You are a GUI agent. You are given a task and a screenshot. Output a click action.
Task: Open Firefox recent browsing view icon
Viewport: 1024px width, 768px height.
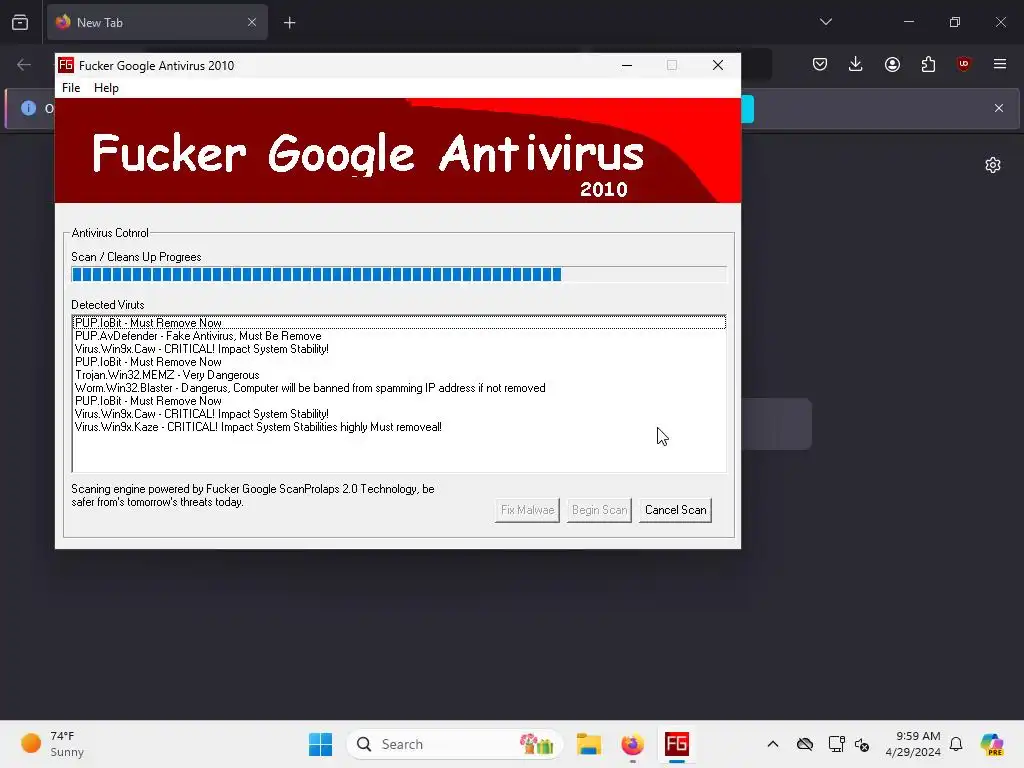click(x=20, y=22)
